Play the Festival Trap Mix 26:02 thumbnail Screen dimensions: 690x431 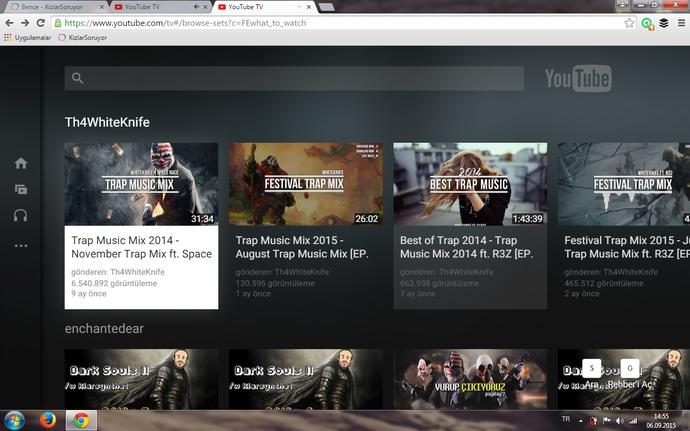305,184
